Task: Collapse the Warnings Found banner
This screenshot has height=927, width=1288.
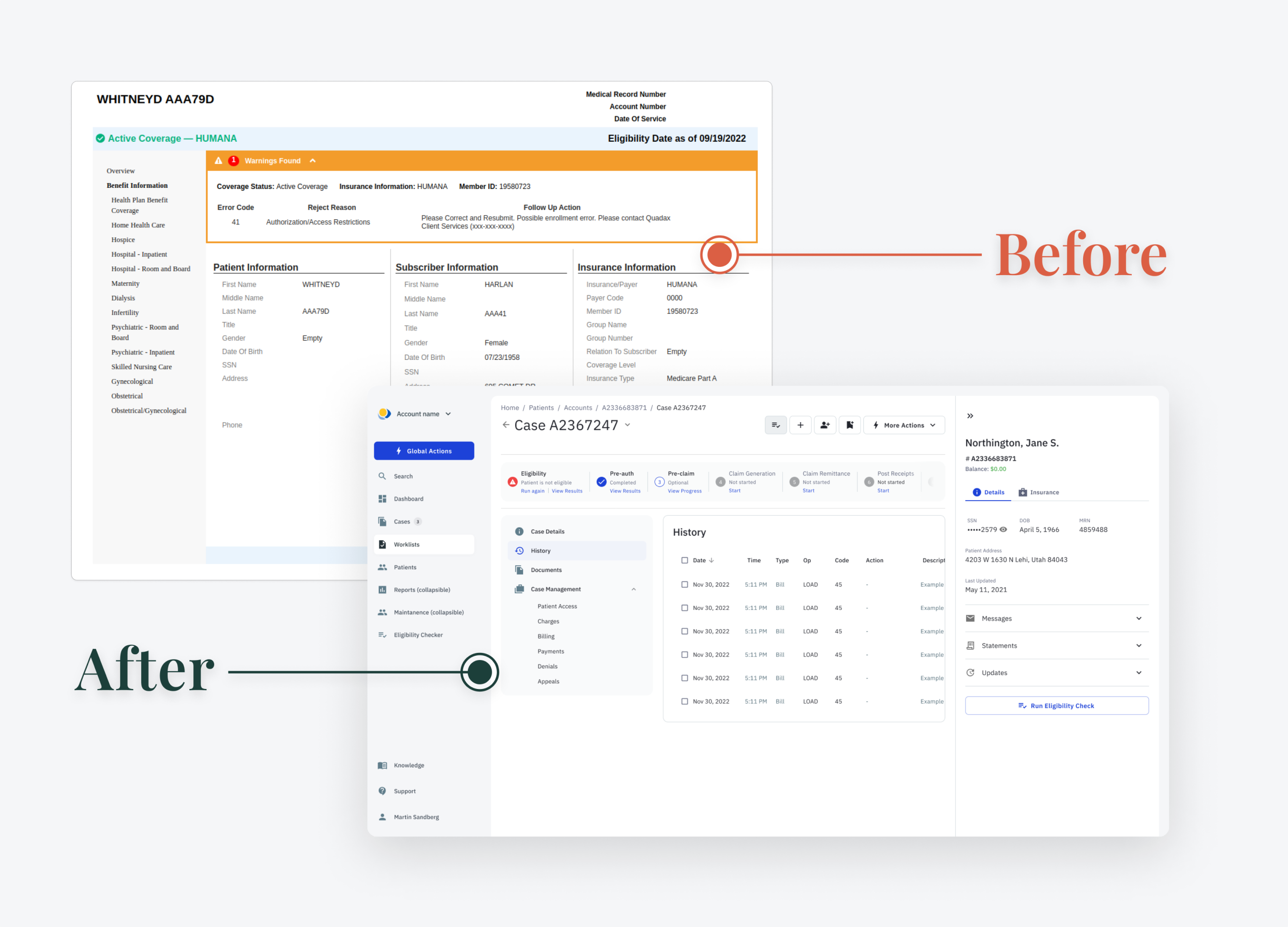Action: [x=313, y=160]
